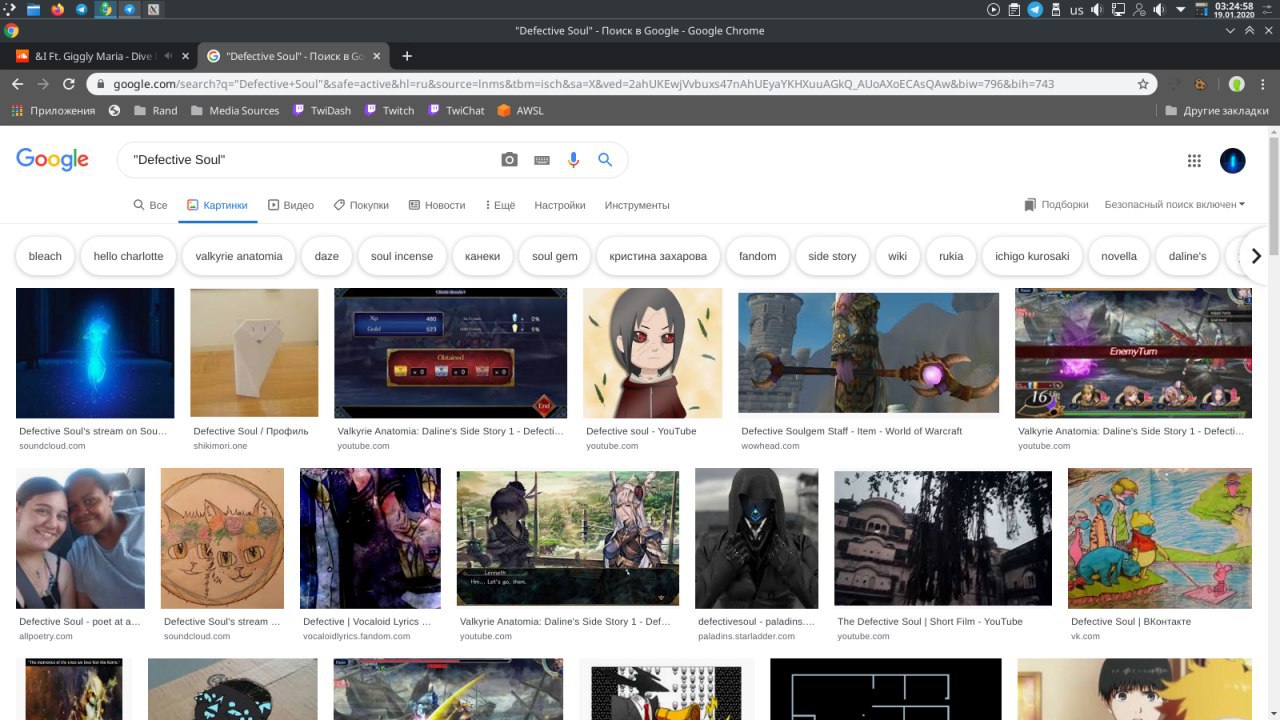
Task: Switch to the Все results tab
Action: point(150,205)
